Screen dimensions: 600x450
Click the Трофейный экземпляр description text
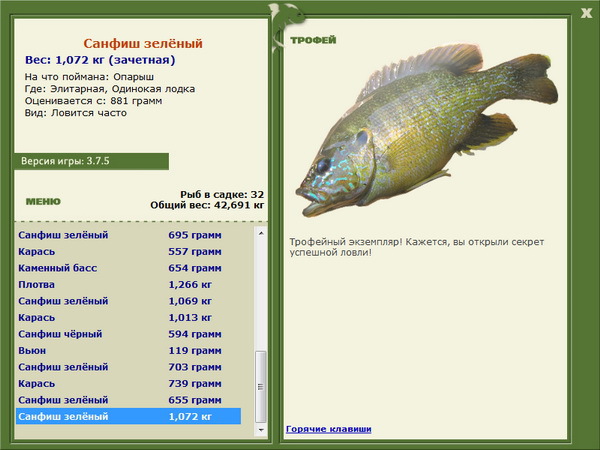[x=417, y=247]
